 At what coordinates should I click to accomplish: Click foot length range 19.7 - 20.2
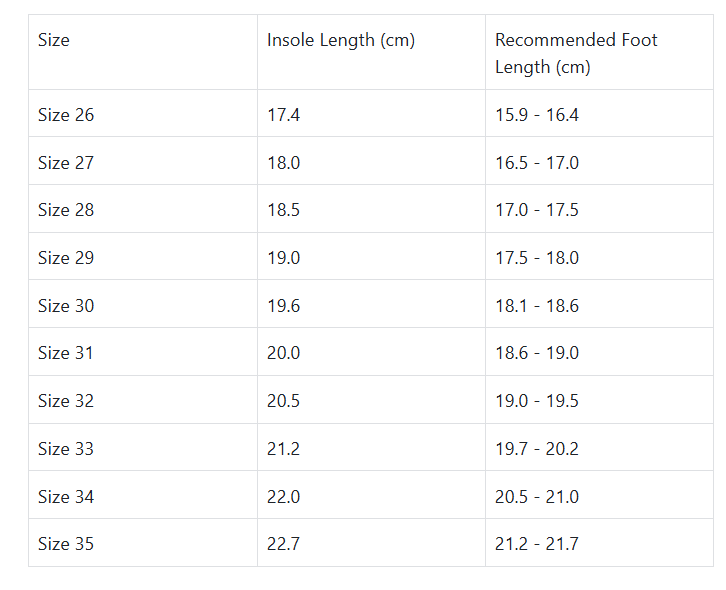(537, 449)
